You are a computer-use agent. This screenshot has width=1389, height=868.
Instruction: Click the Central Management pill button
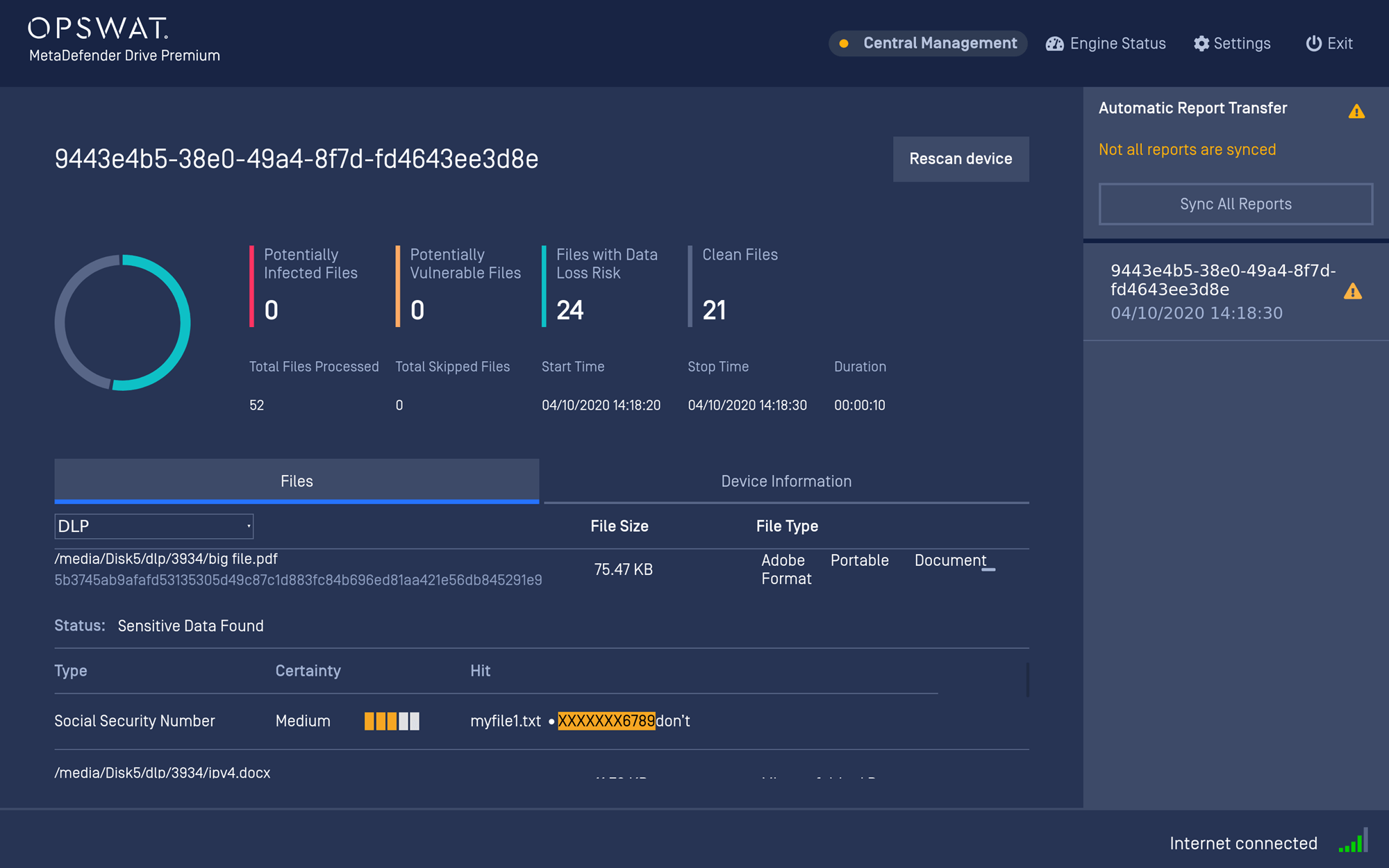[x=927, y=44]
